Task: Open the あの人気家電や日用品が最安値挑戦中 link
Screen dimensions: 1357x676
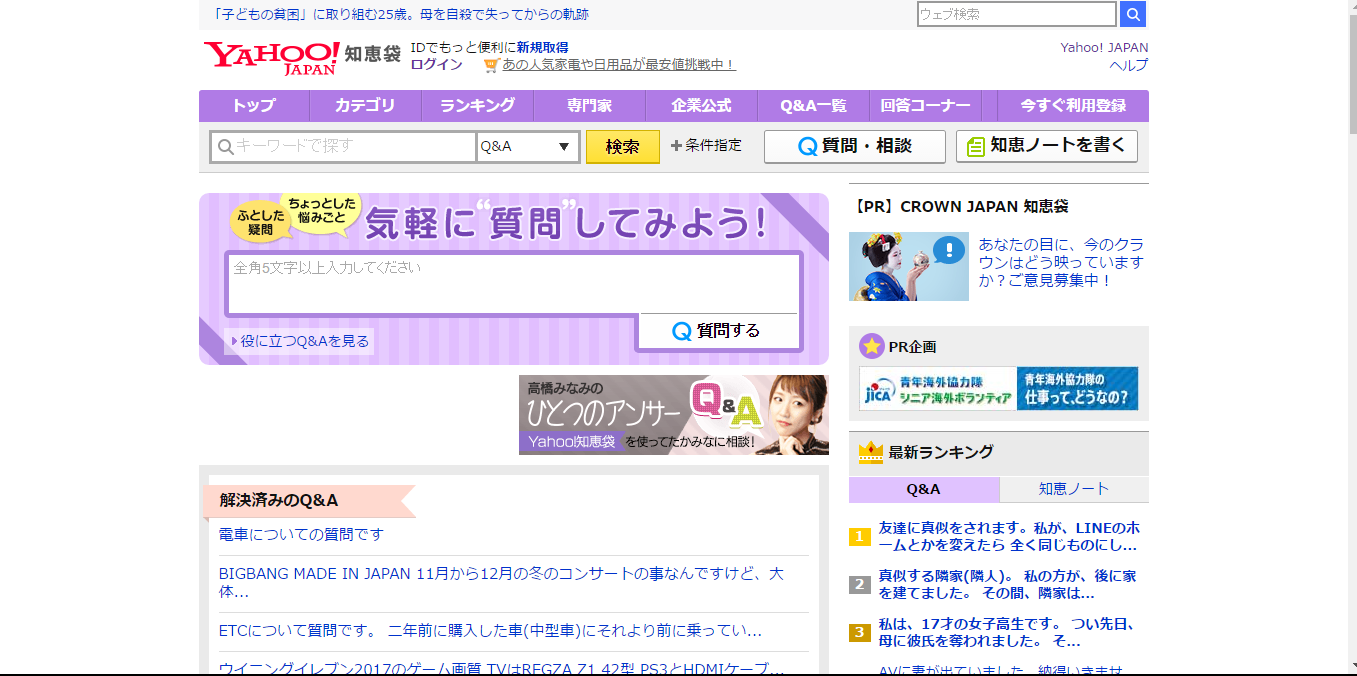Action: (x=619, y=64)
